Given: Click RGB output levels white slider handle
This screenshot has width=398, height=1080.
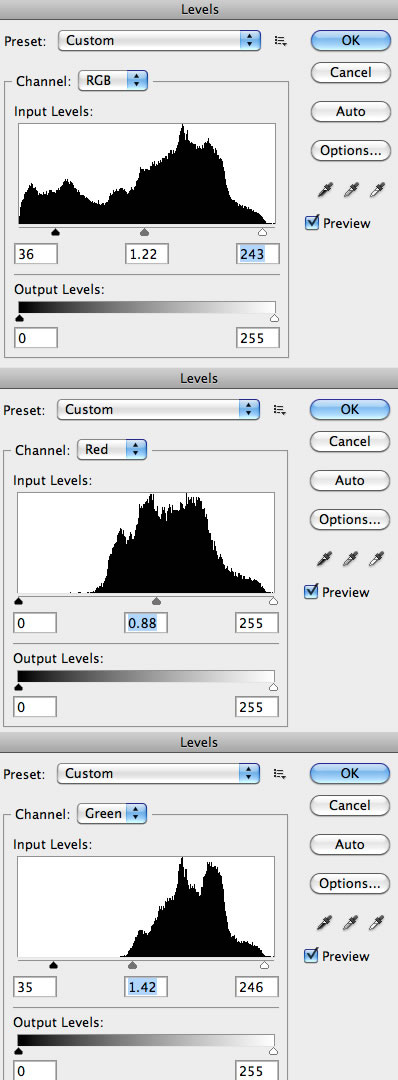Looking at the screenshot, I should (x=274, y=318).
